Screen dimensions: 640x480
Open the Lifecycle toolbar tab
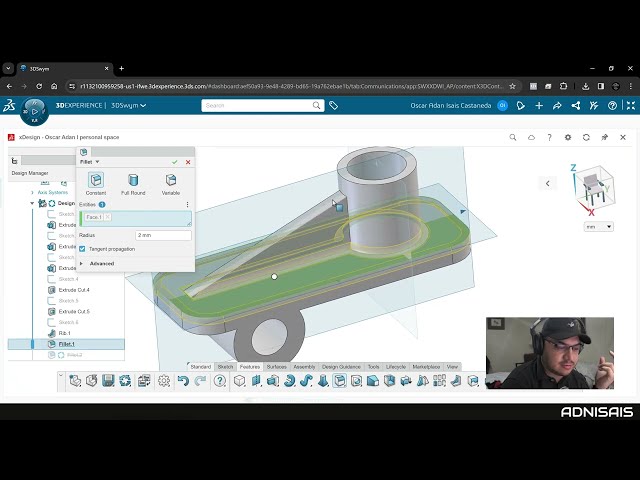pos(396,367)
